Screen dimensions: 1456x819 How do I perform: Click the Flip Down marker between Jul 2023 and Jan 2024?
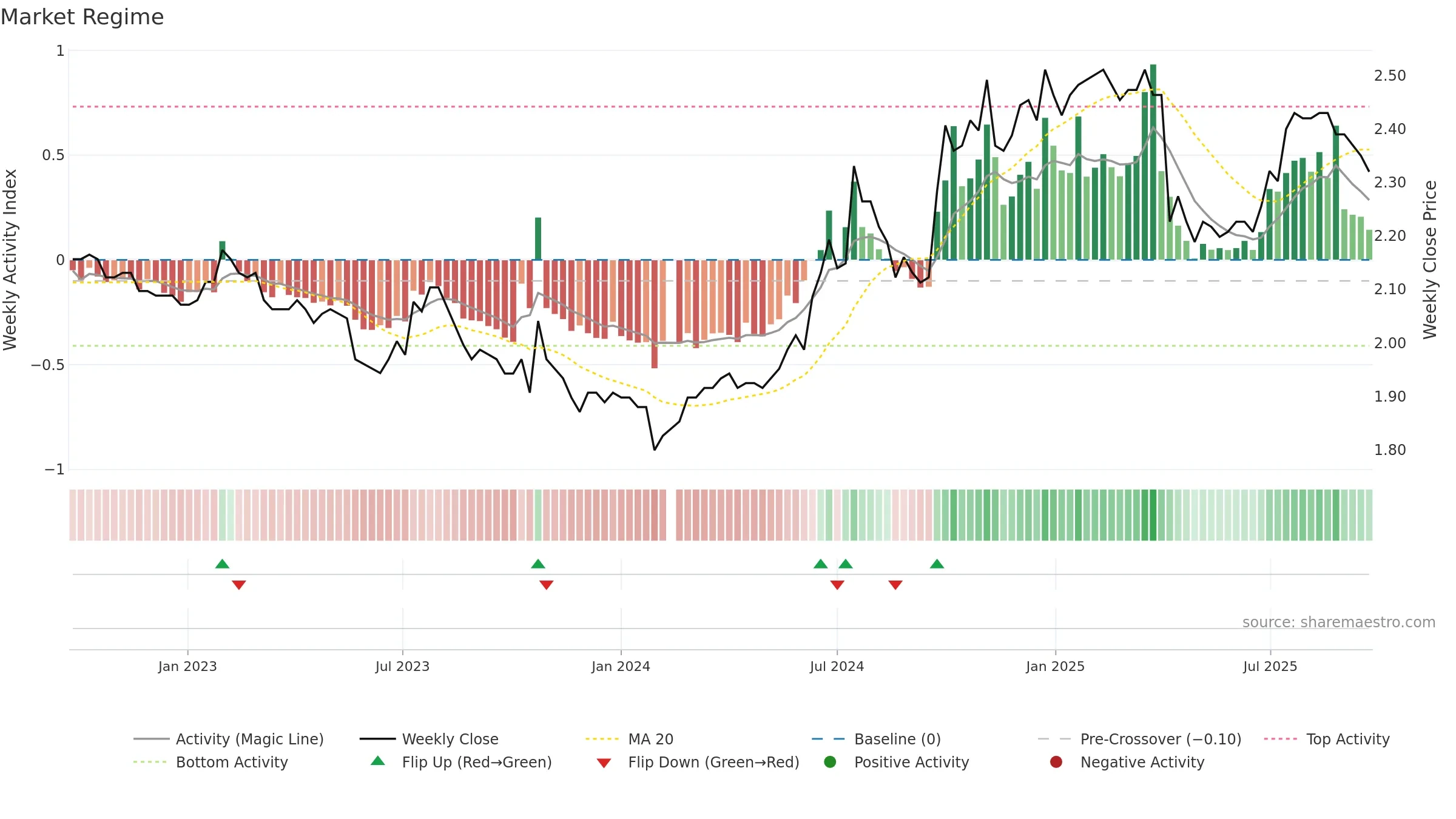click(x=547, y=585)
